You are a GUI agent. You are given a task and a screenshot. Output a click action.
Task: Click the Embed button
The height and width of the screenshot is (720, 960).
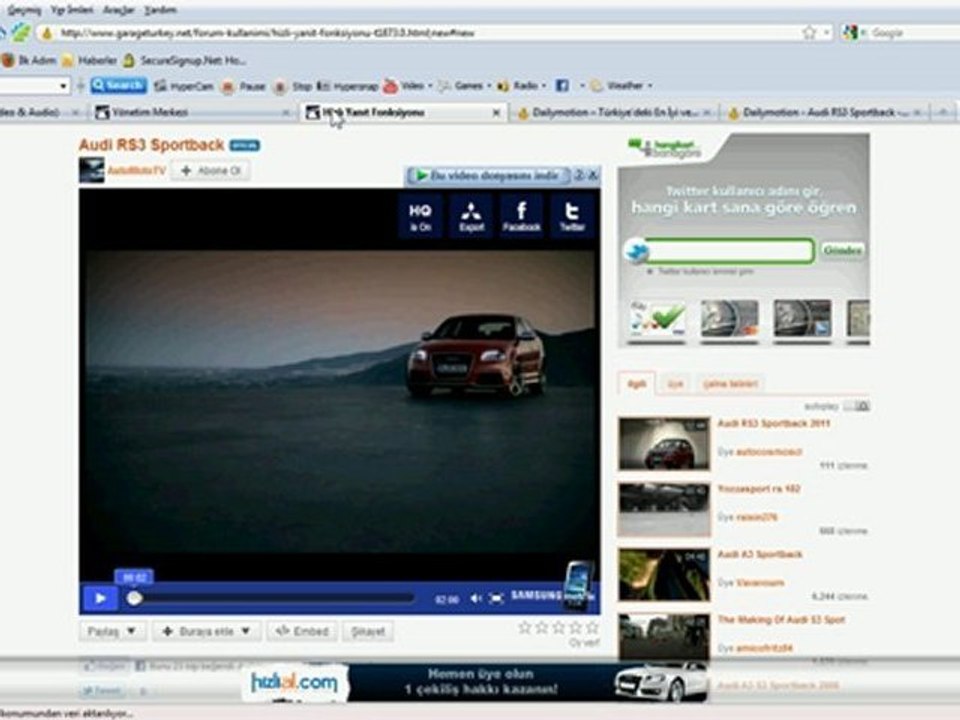pyautogui.click(x=302, y=631)
